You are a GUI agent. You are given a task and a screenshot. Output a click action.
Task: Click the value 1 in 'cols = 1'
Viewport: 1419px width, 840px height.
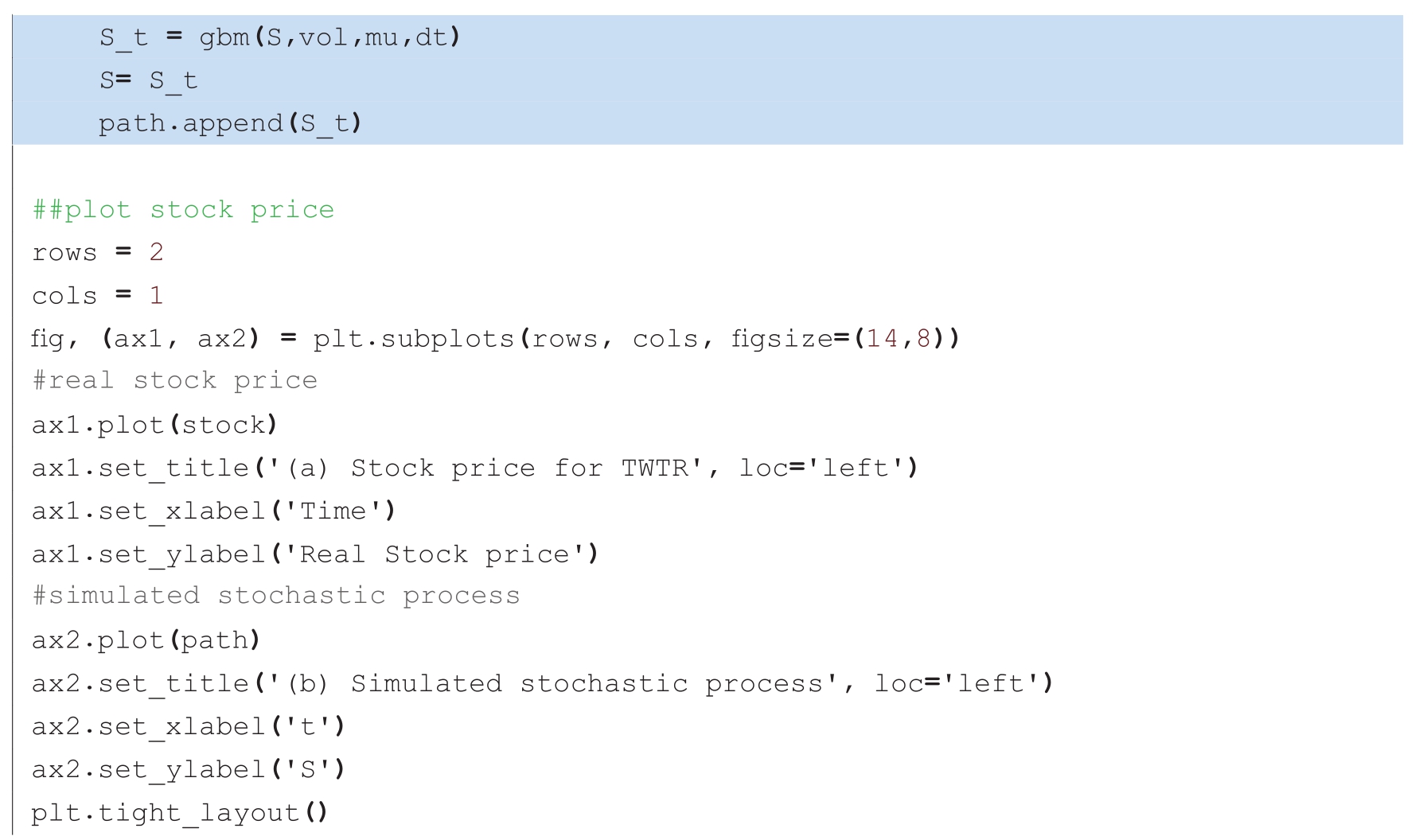point(156,296)
